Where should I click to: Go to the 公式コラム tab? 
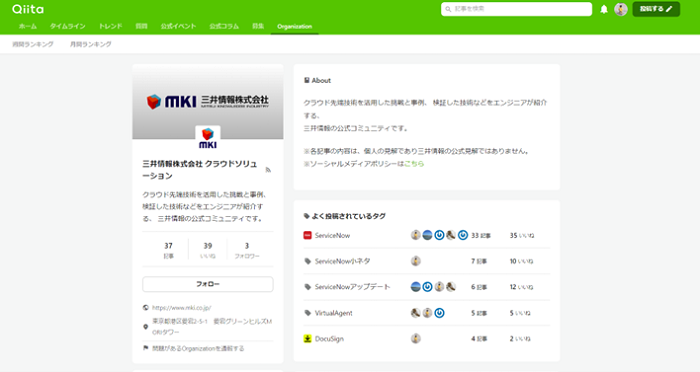point(224,26)
